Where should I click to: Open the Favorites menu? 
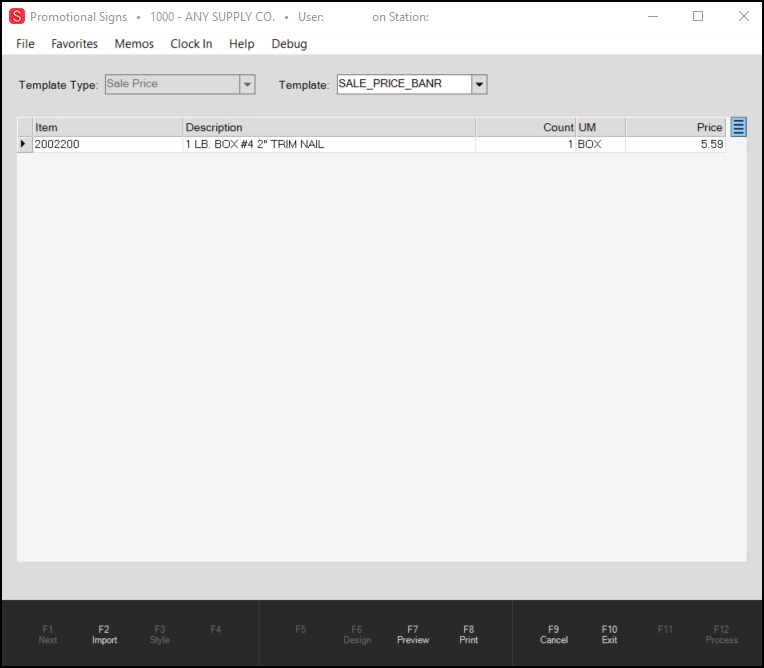click(x=75, y=44)
